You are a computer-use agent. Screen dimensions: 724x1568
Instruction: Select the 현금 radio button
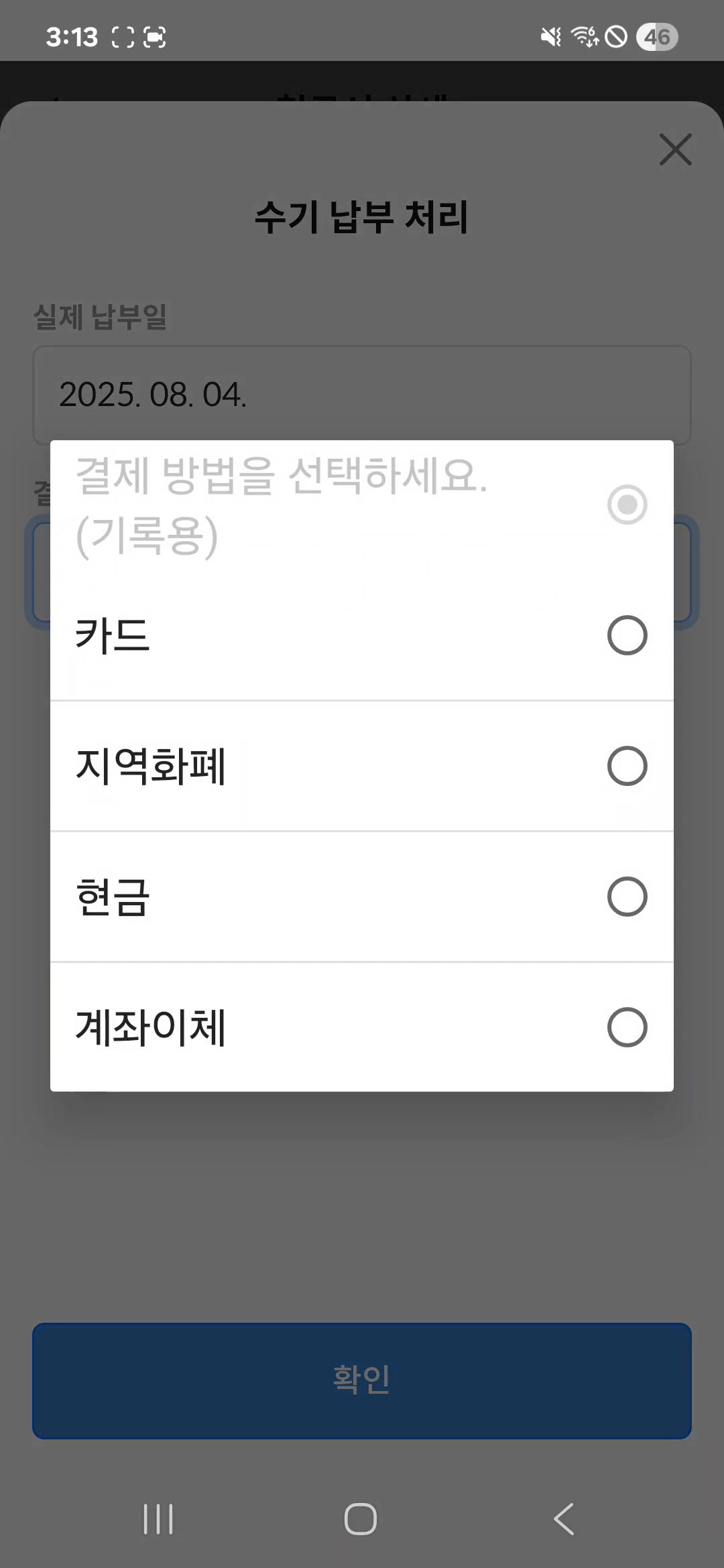(627, 897)
